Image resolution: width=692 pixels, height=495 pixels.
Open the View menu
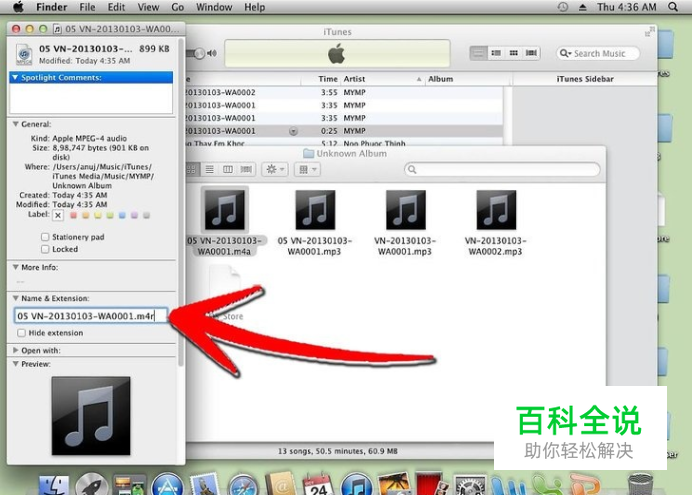click(148, 7)
